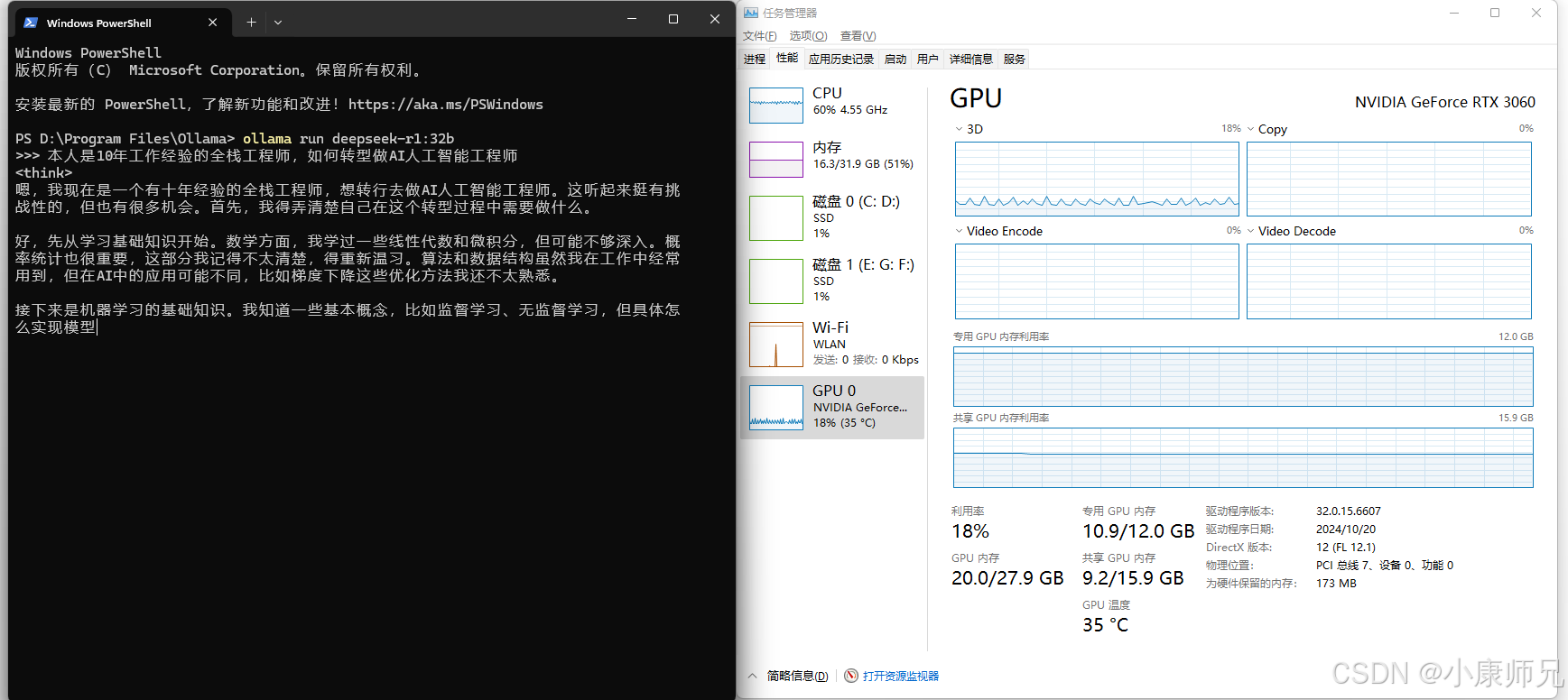Image resolution: width=1568 pixels, height=700 pixels.
Task: Open a new PowerShell tab with plus
Action: click(251, 23)
